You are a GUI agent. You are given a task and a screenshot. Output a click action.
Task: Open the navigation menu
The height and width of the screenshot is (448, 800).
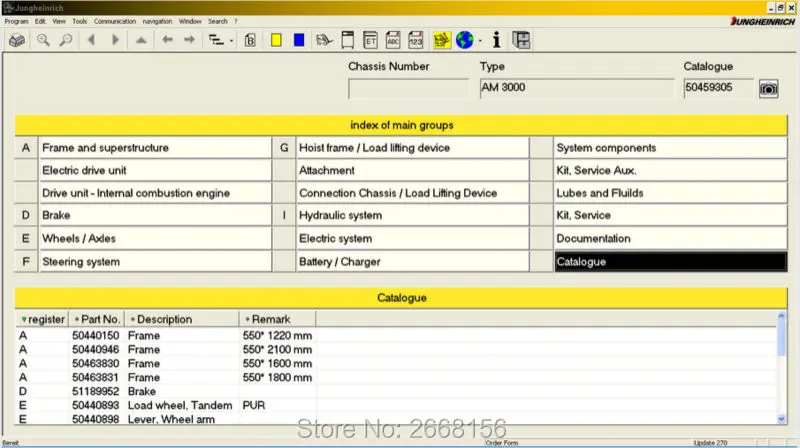coord(157,21)
